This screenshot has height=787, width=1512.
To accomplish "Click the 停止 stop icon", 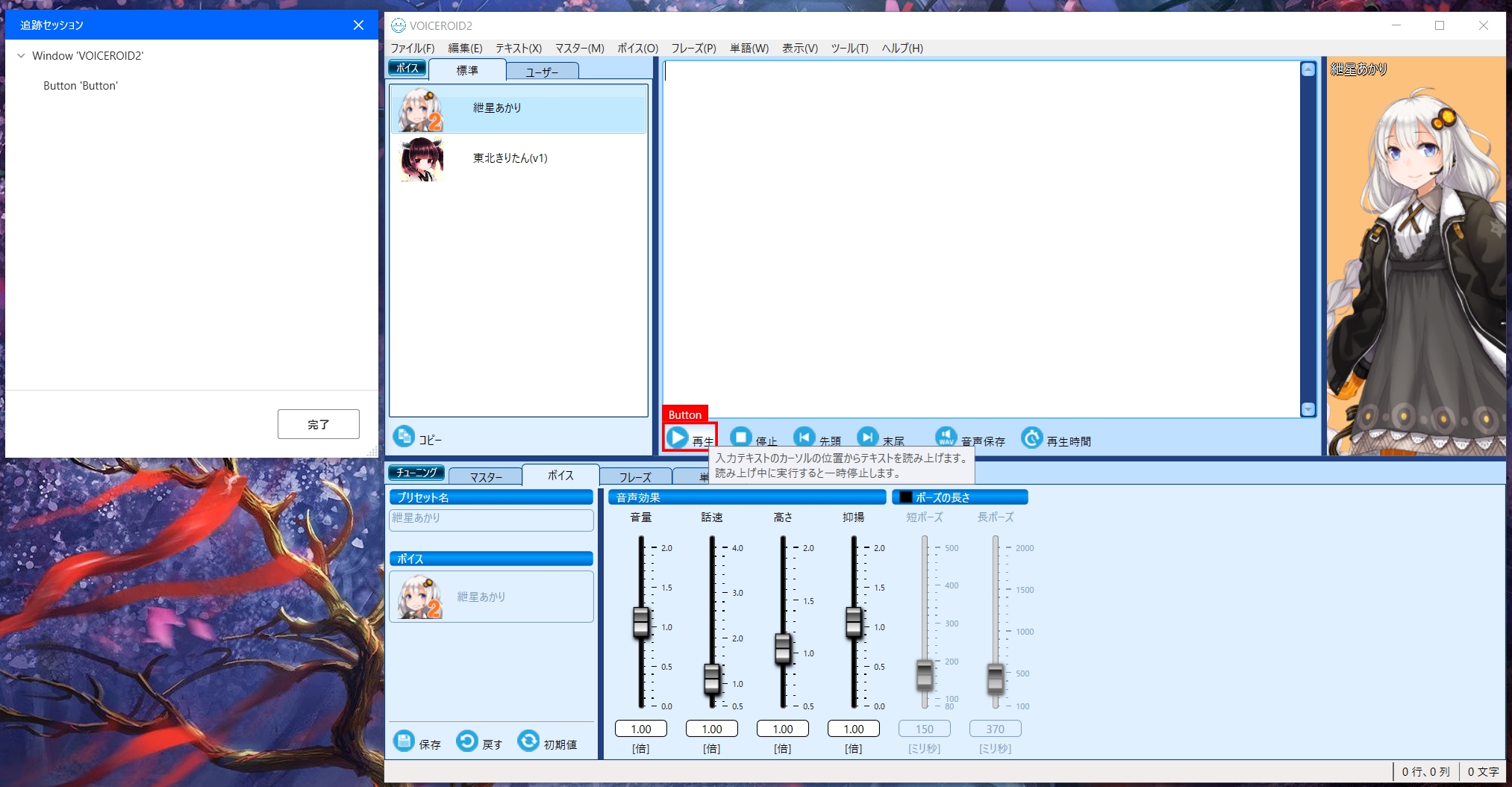I will [x=741, y=437].
